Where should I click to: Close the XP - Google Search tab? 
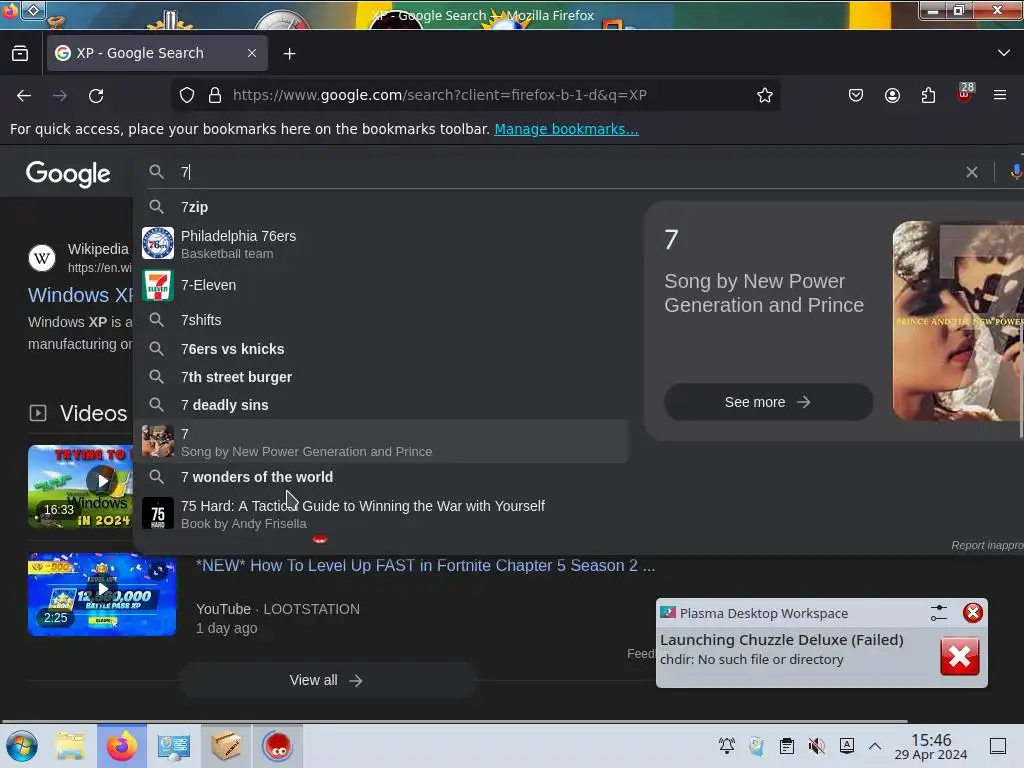pos(252,53)
